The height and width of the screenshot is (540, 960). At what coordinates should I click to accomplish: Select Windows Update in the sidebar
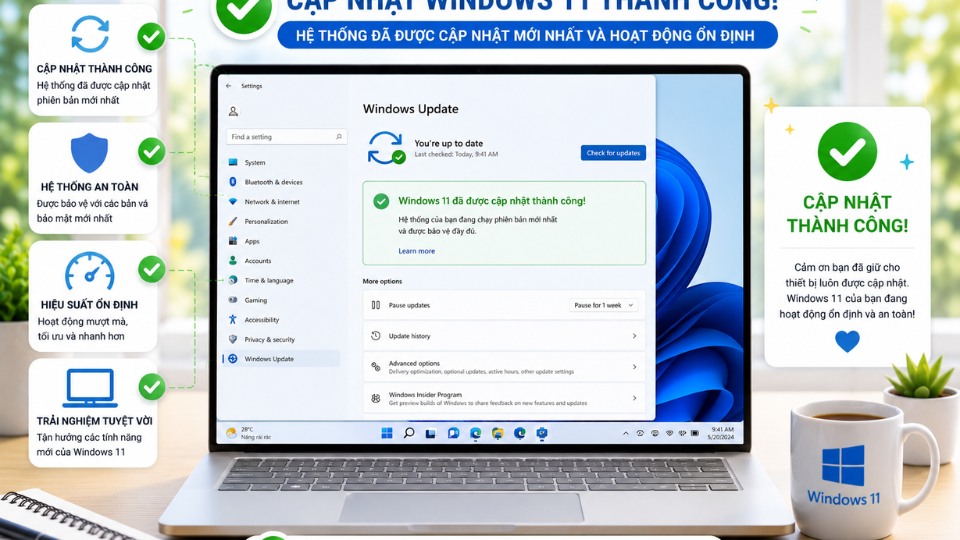coord(282,359)
